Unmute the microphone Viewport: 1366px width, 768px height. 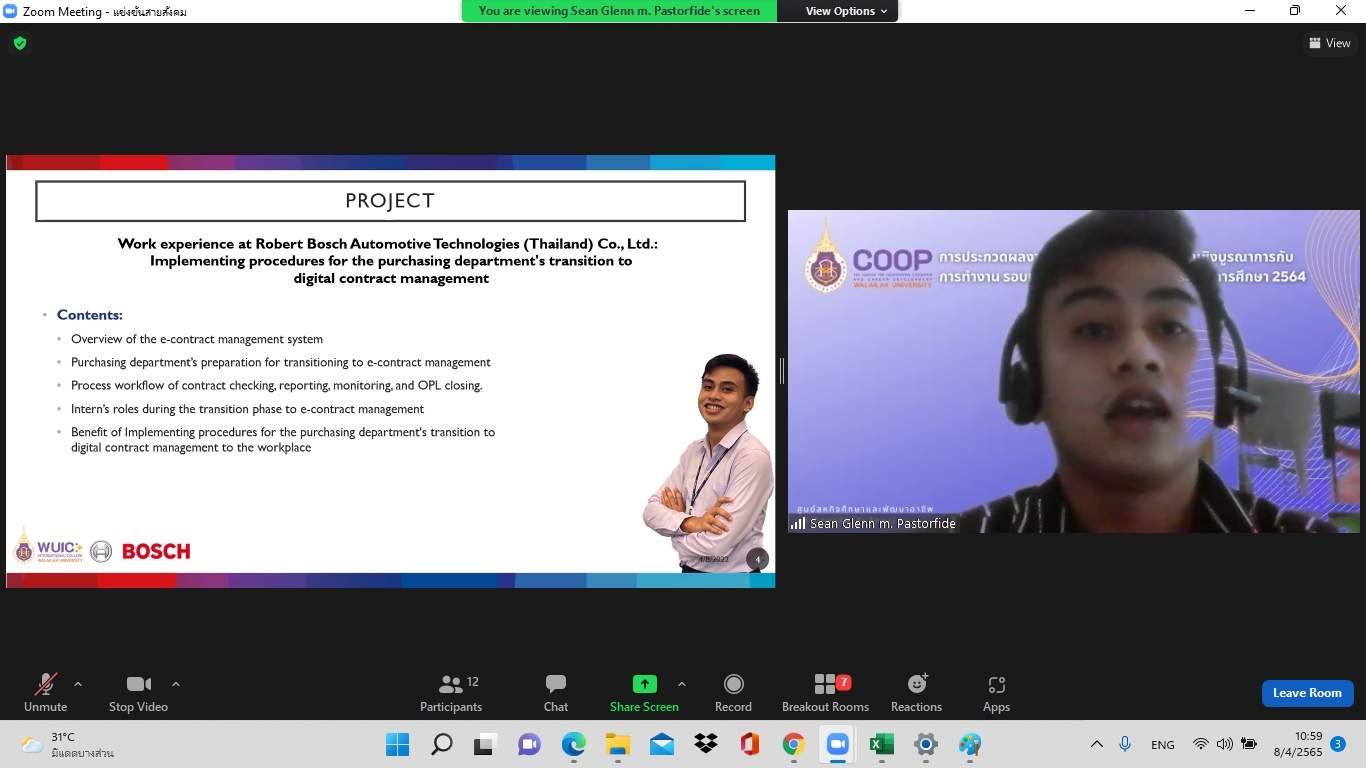pos(45,693)
